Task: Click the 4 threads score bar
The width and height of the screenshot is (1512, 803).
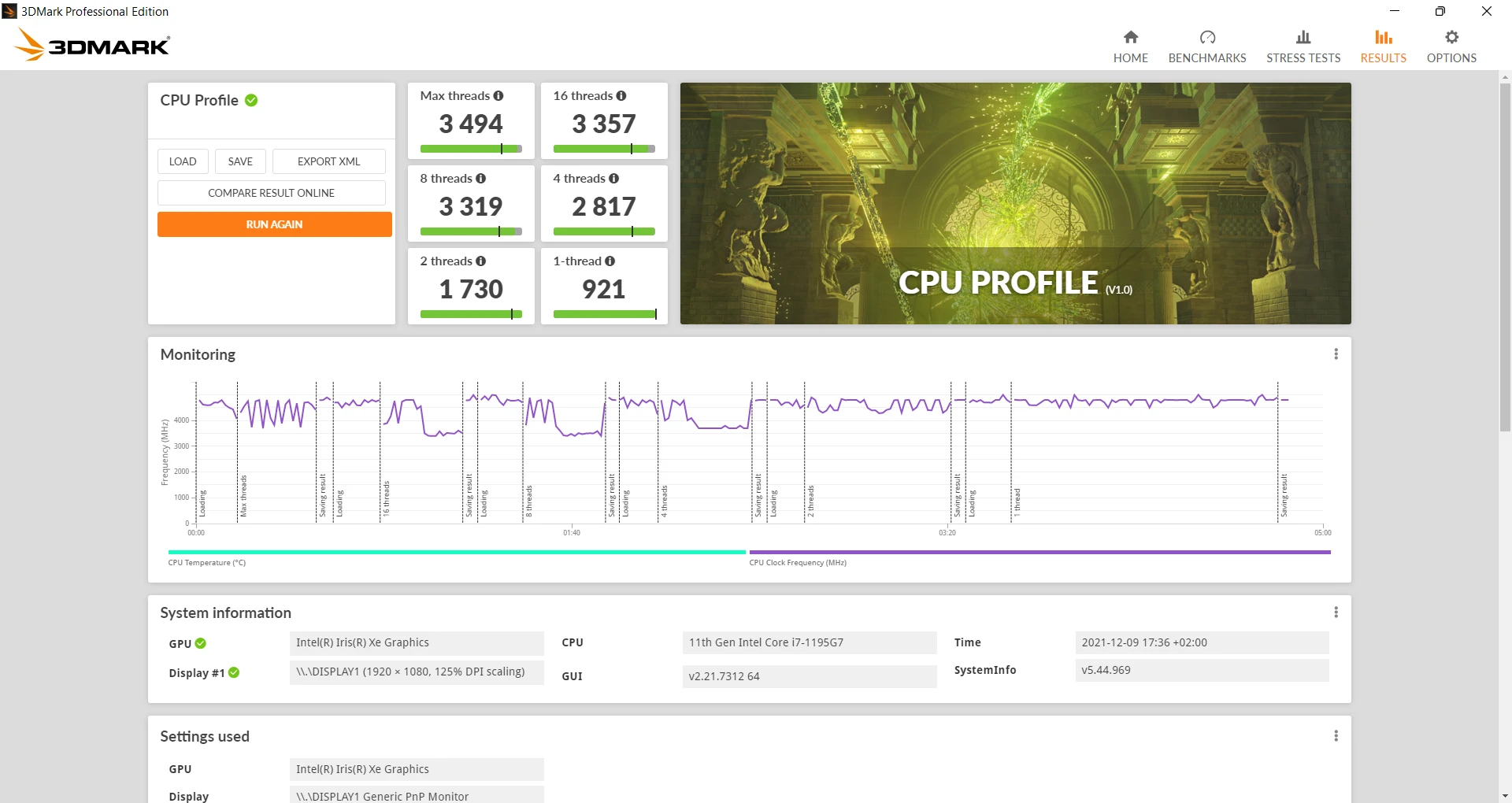Action: tap(604, 231)
